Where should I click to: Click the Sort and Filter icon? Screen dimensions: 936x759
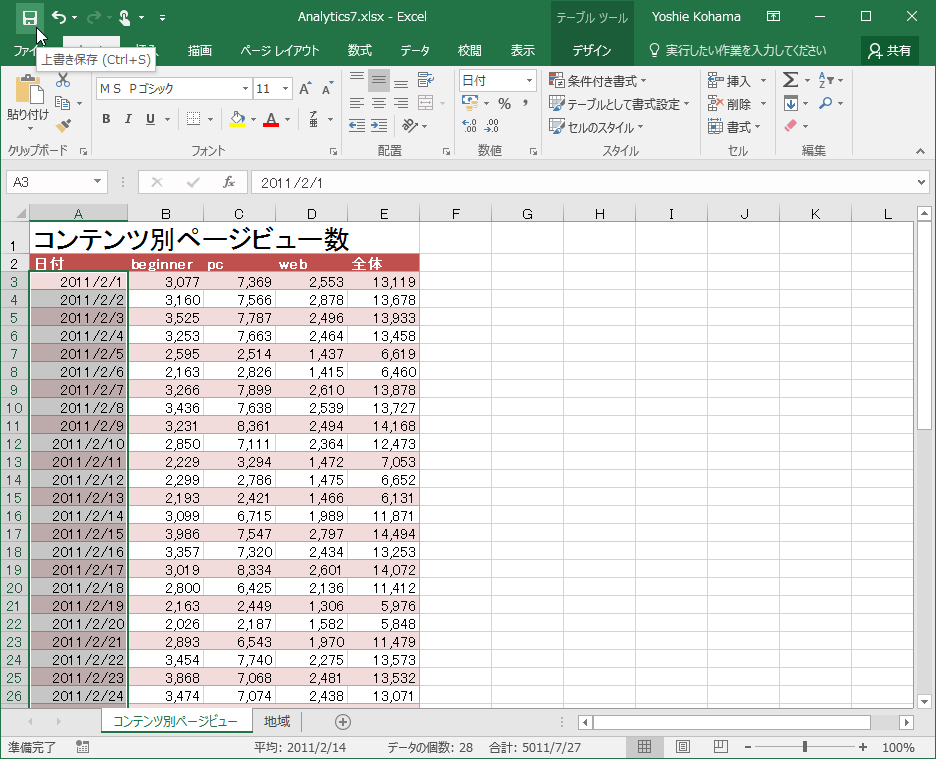click(826, 79)
